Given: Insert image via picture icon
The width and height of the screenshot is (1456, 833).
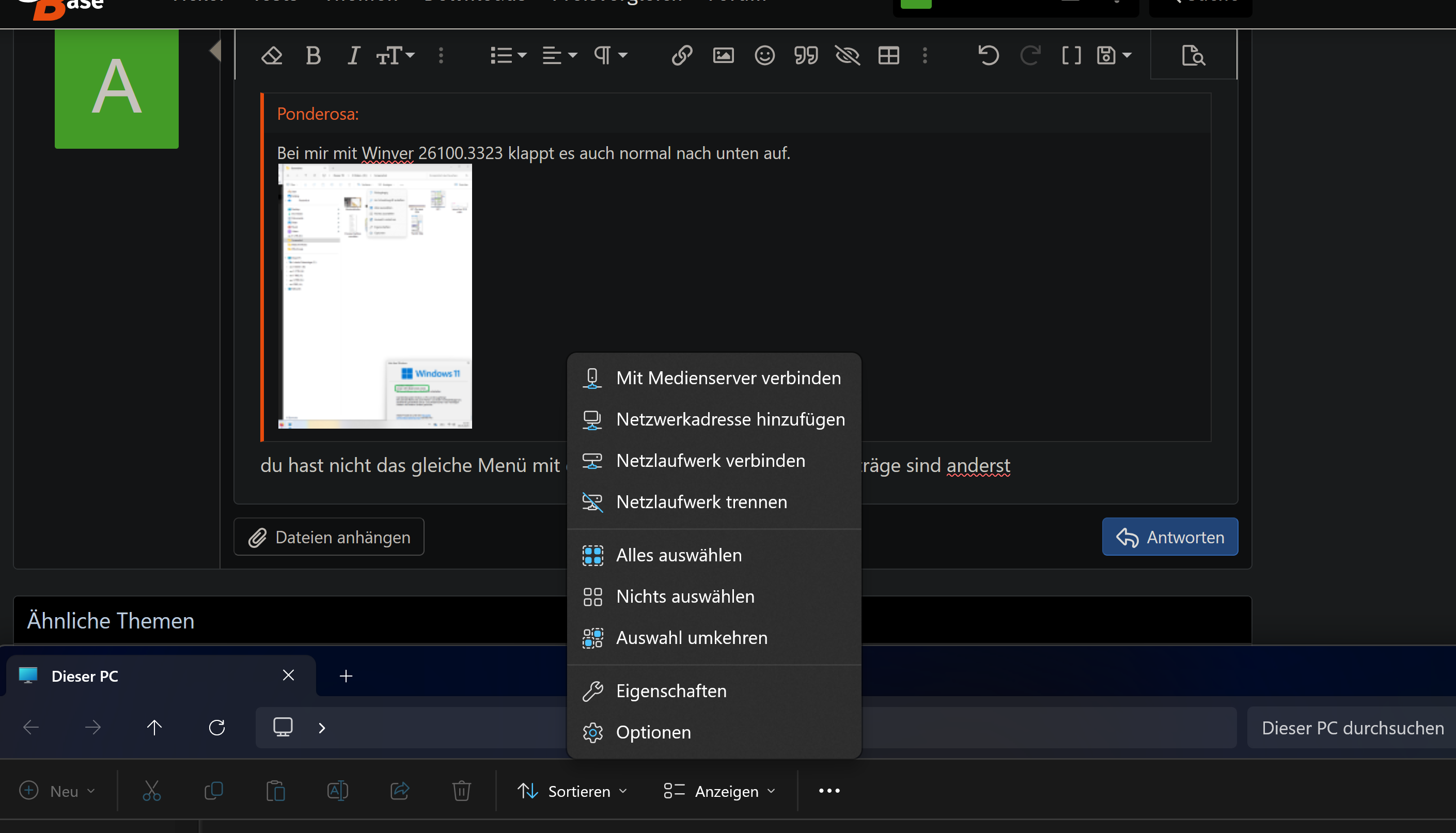Looking at the screenshot, I should point(723,56).
